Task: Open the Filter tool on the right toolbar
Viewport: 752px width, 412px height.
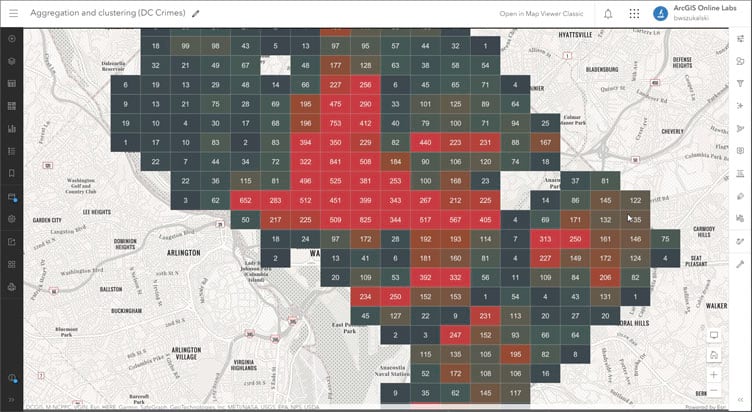Action: 740,83
